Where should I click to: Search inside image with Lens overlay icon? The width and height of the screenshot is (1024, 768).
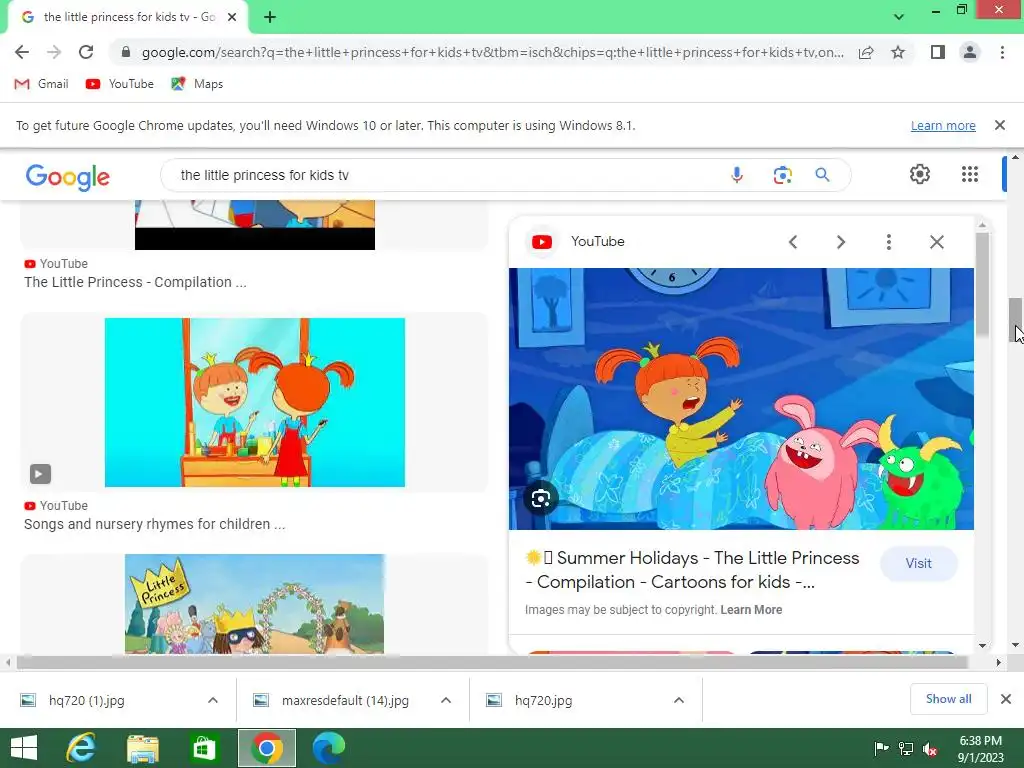point(541,499)
